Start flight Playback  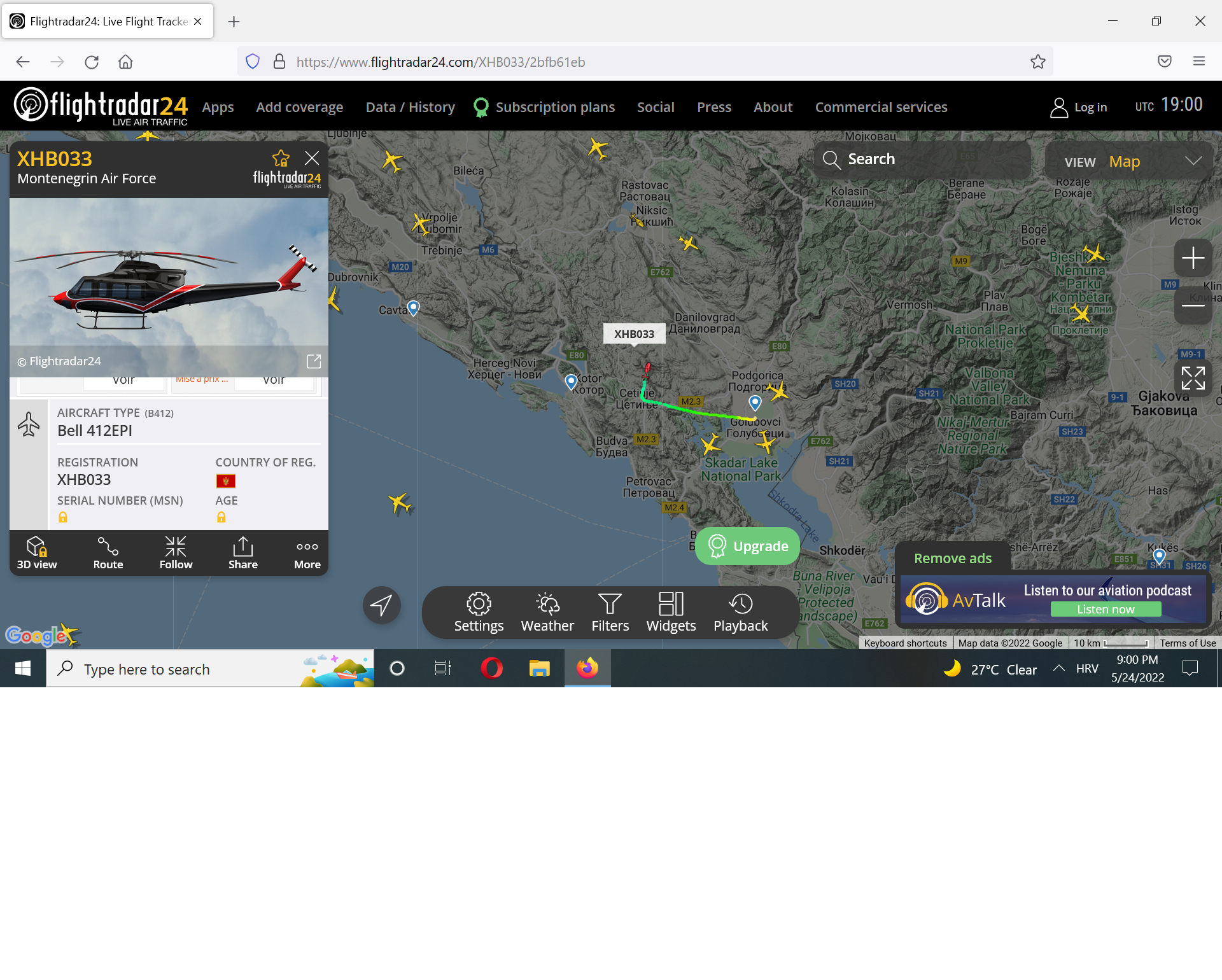pos(741,612)
